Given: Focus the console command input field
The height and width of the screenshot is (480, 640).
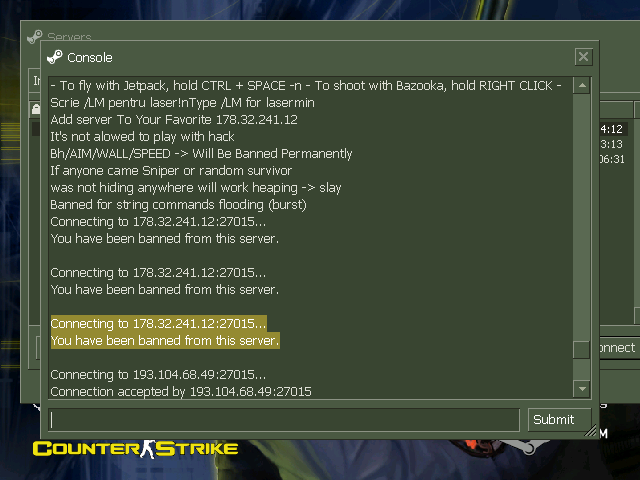Looking at the screenshot, I should click(x=284, y=420).
